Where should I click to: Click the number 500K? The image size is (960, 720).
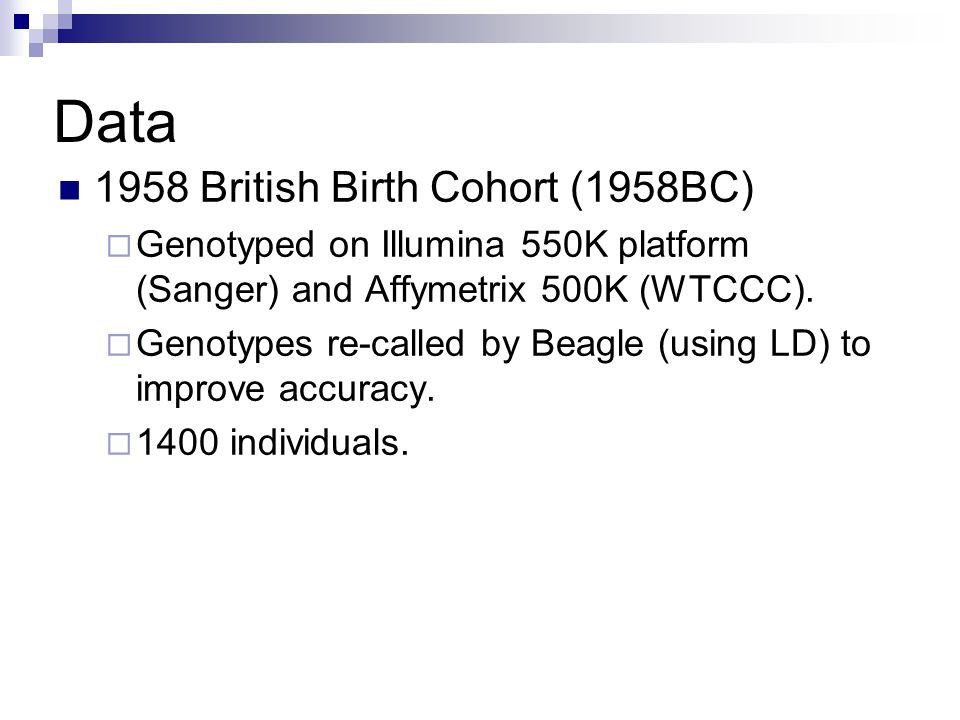[585, 289]
